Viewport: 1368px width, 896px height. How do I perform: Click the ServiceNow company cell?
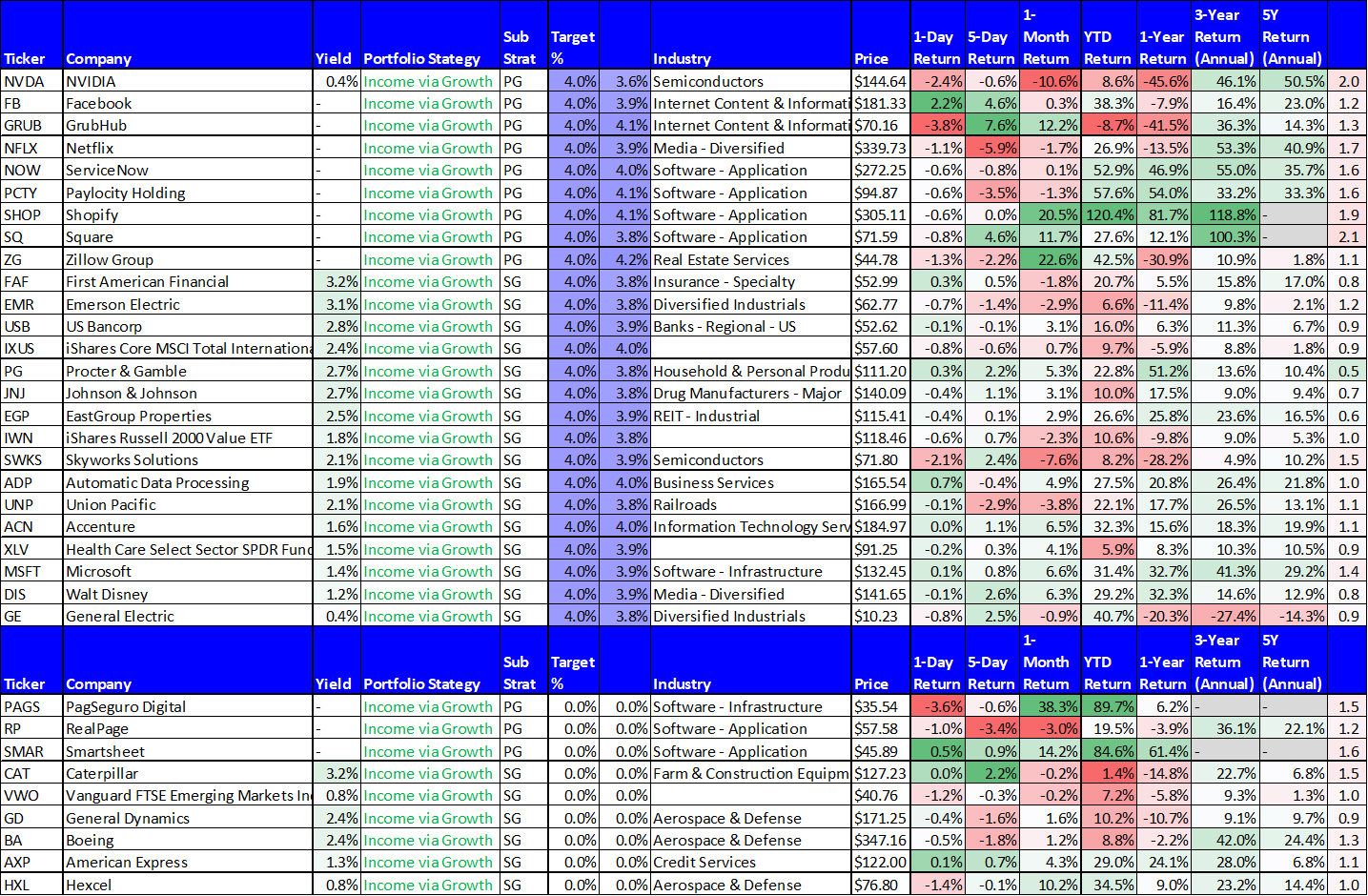pyautogui.click(x=188, y=170)
